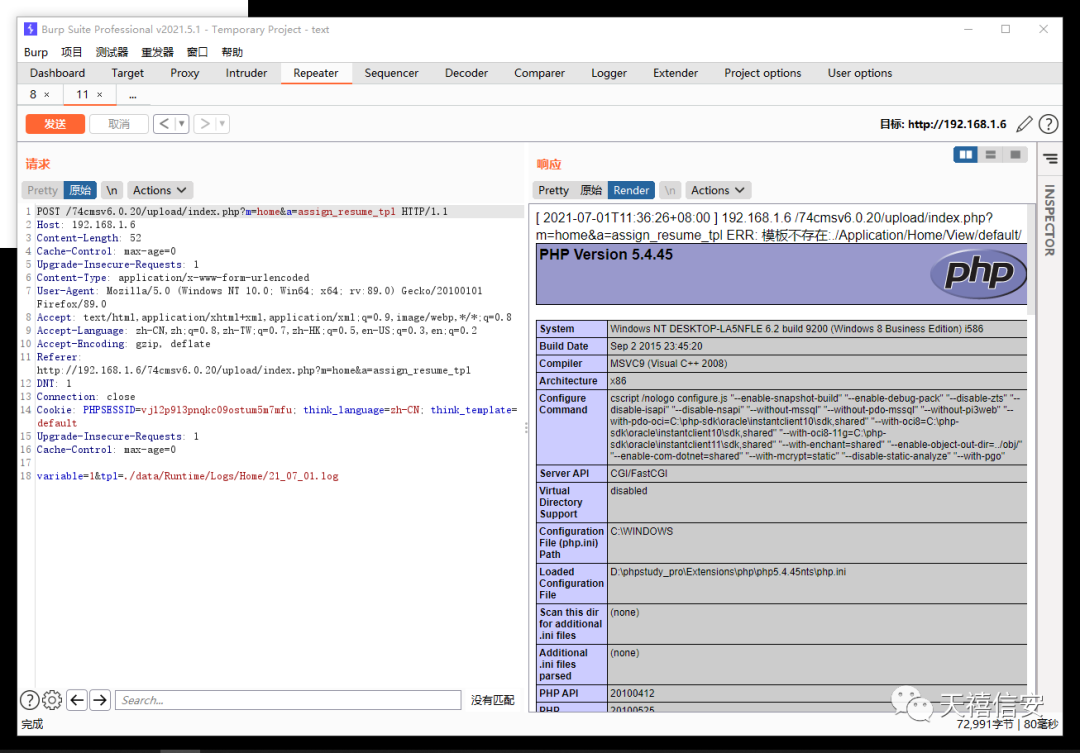1080x753 pixels.
Task: Switch to the Target tab
Action: click(x=127, y=73)
